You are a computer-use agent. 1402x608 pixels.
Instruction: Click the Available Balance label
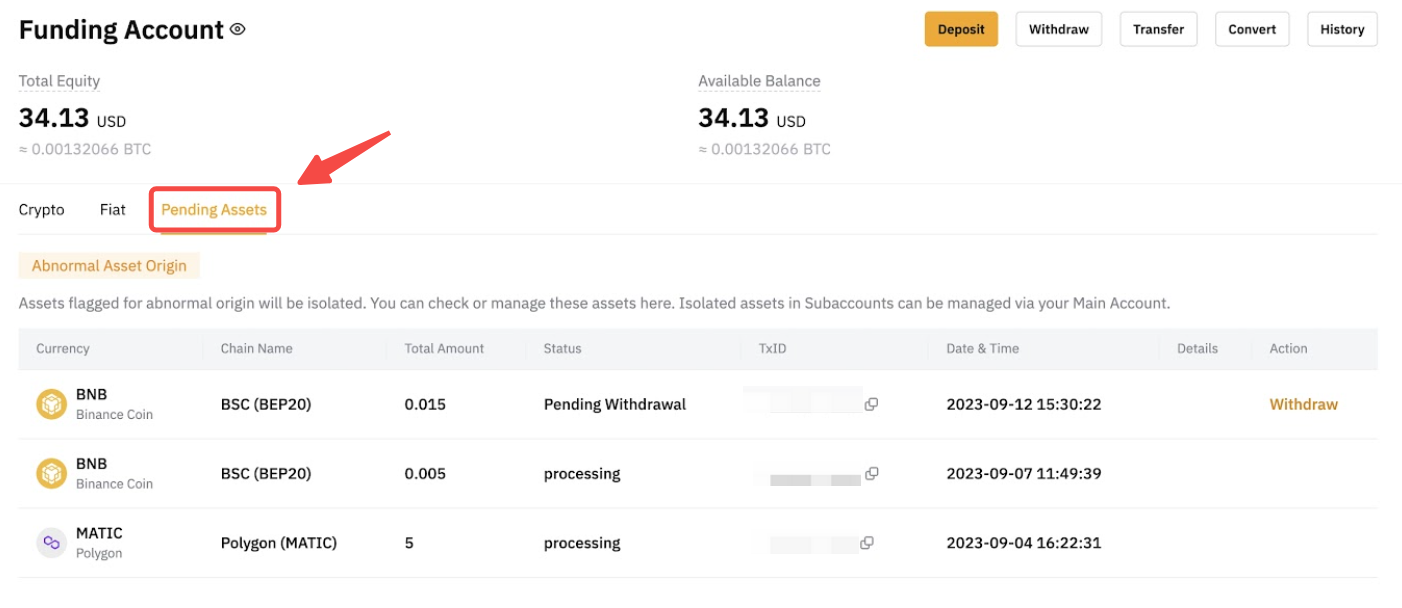coord(759,81)
